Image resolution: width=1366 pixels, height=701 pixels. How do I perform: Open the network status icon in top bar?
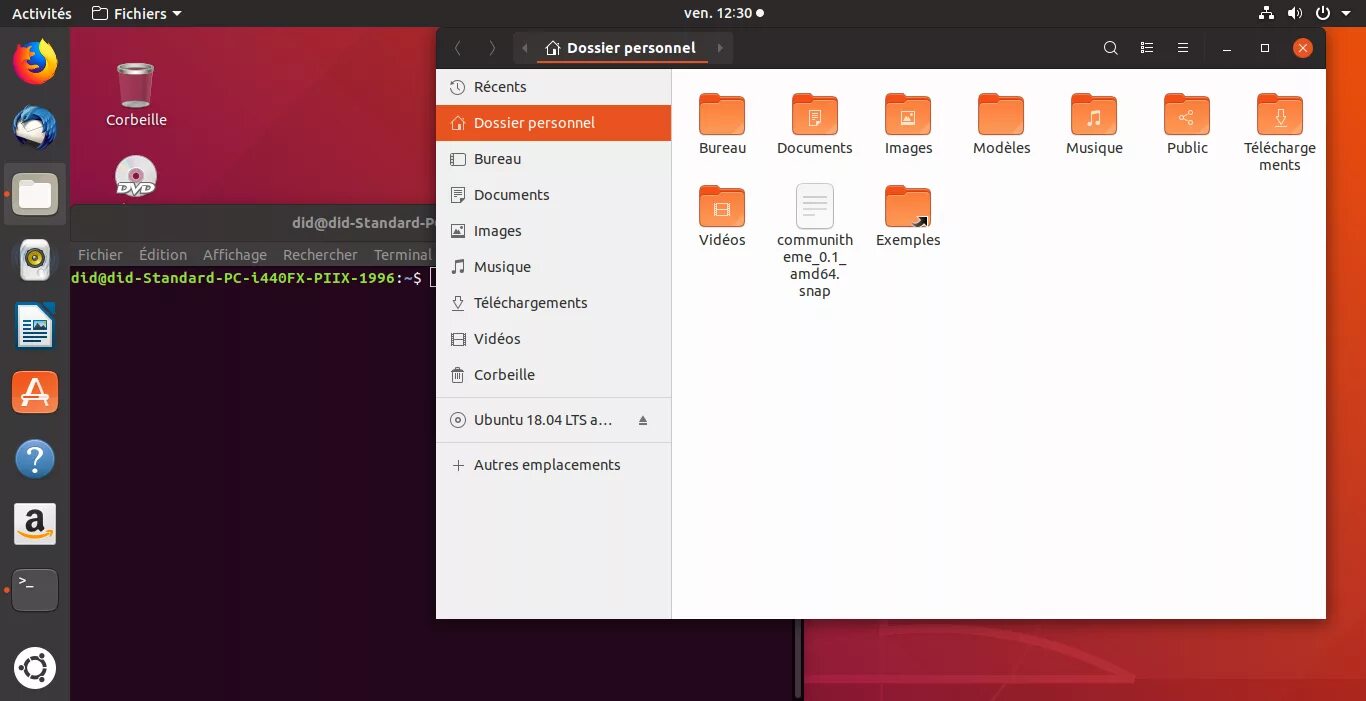[x=1267, y=13]
